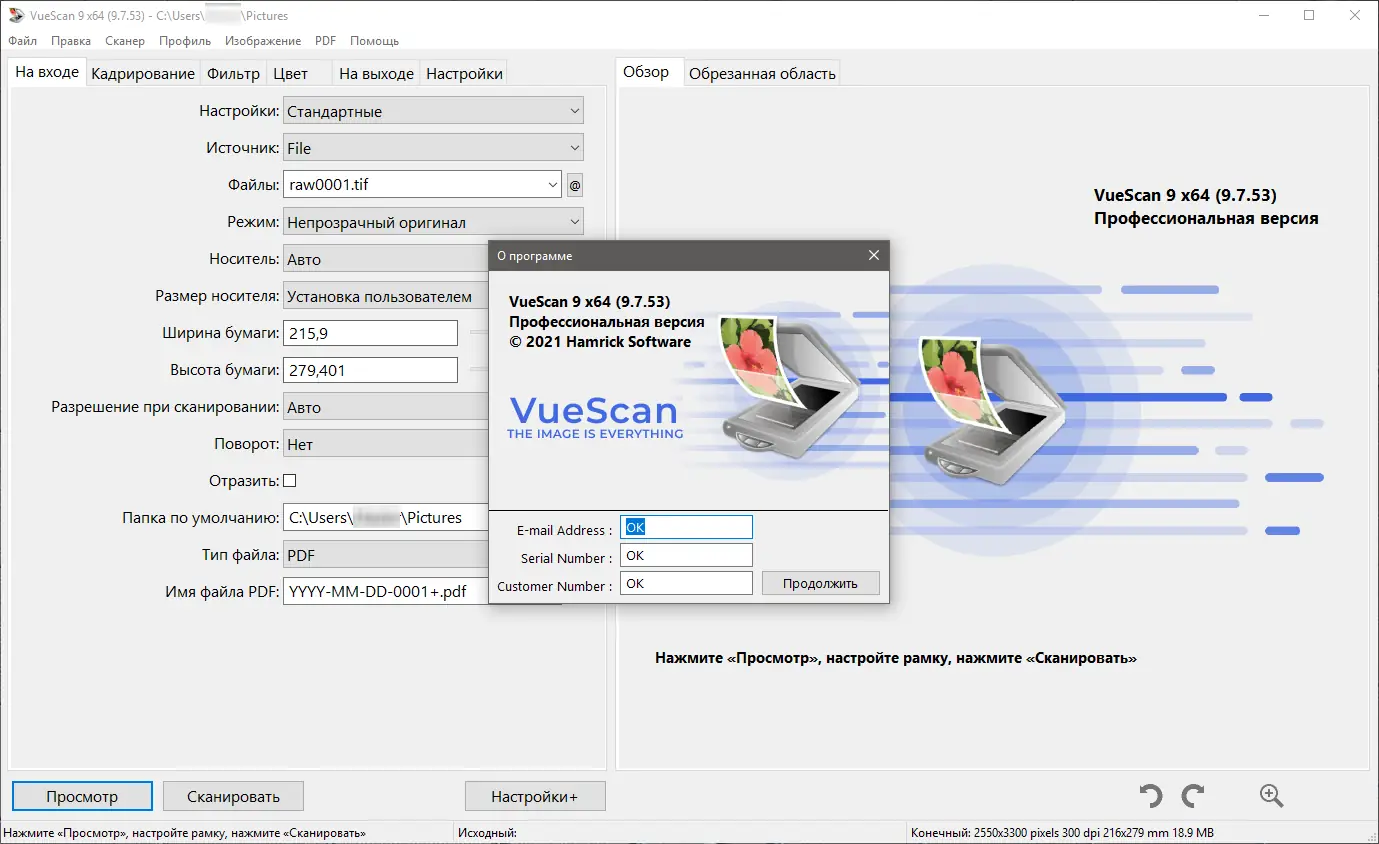This screenshot has height=844, width=1379.
Task: Open the Изображение menu
Action: click(263, 41)
